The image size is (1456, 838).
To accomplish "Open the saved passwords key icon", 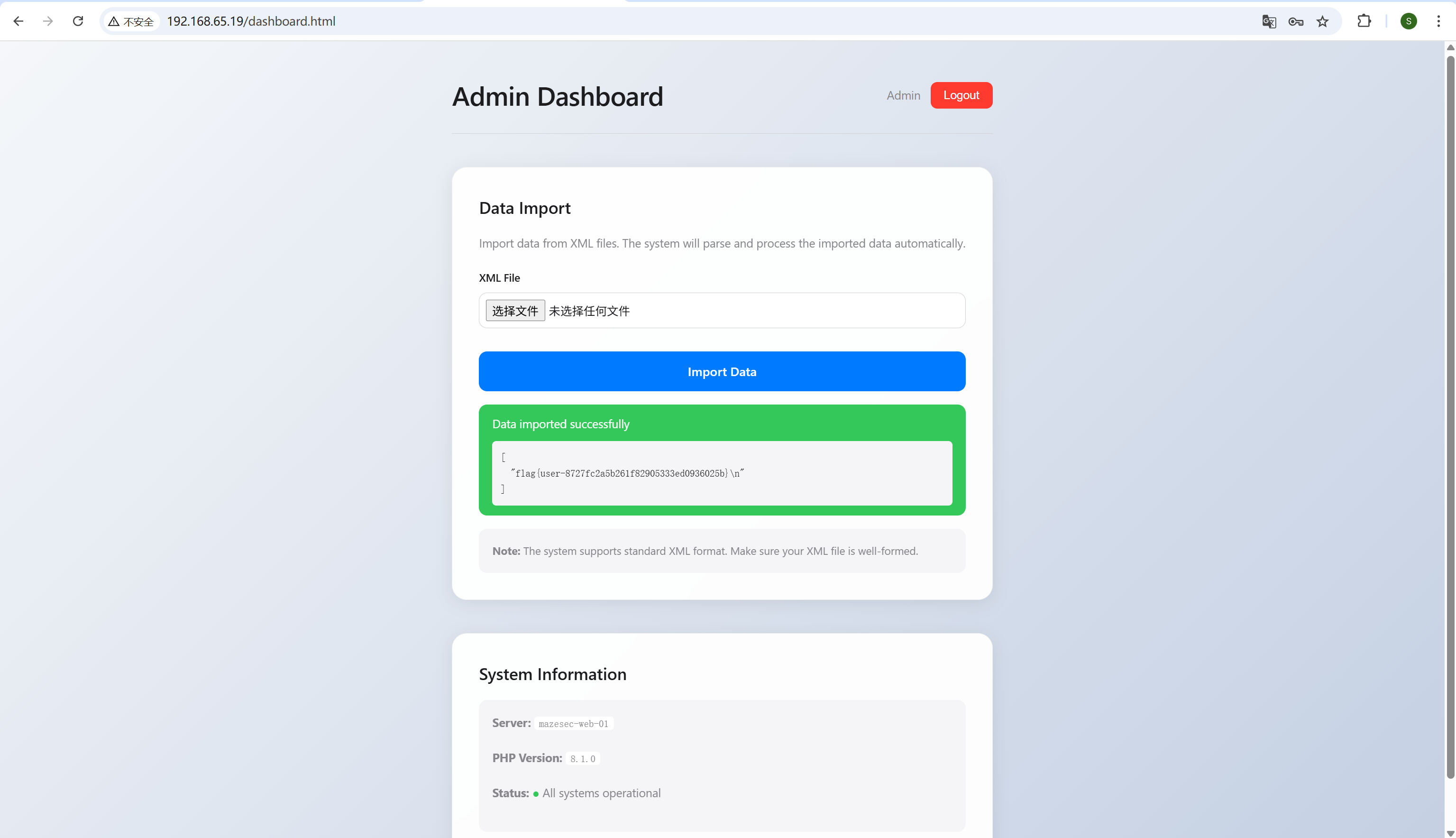I will point(1295,21).
